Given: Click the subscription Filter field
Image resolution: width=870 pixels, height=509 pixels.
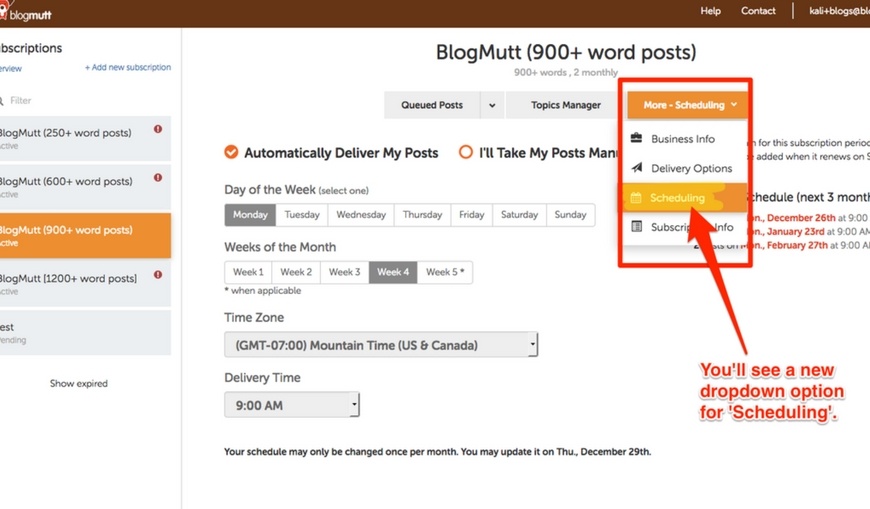Looking at the screenshot, I should click(x=85, y=100).
